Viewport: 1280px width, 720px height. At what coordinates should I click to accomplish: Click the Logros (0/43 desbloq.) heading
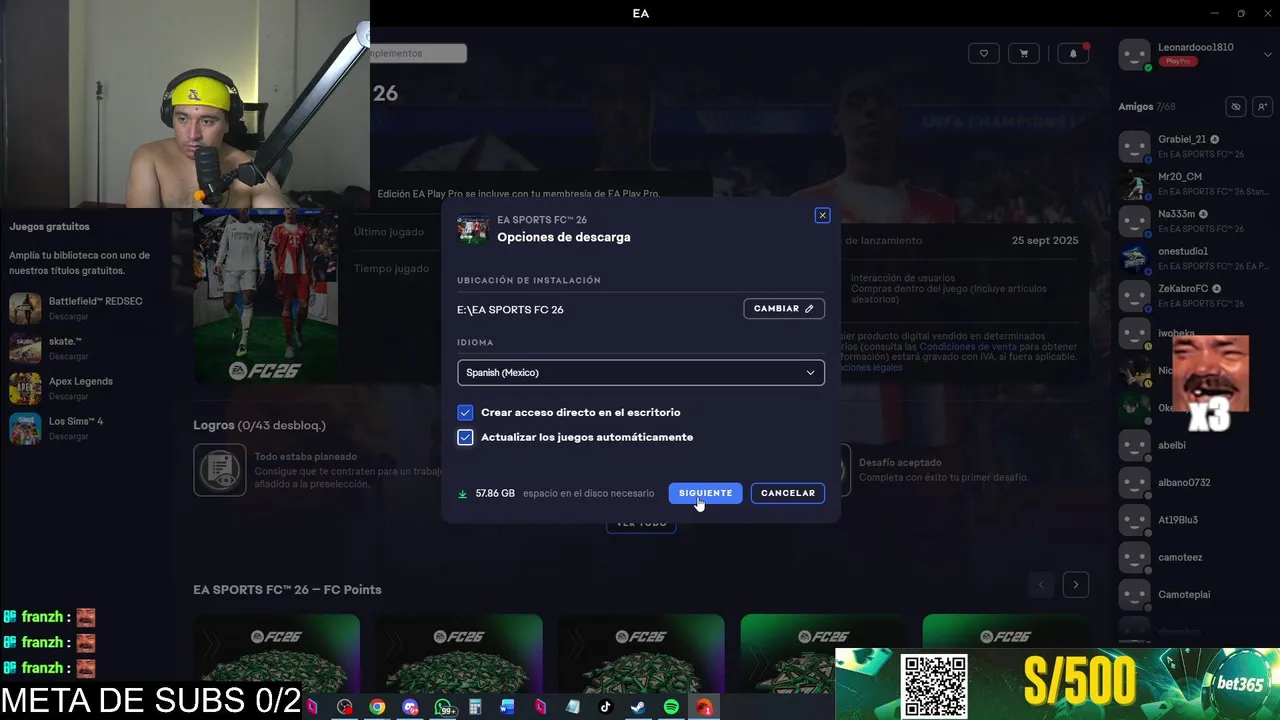[x=260, y=425]
